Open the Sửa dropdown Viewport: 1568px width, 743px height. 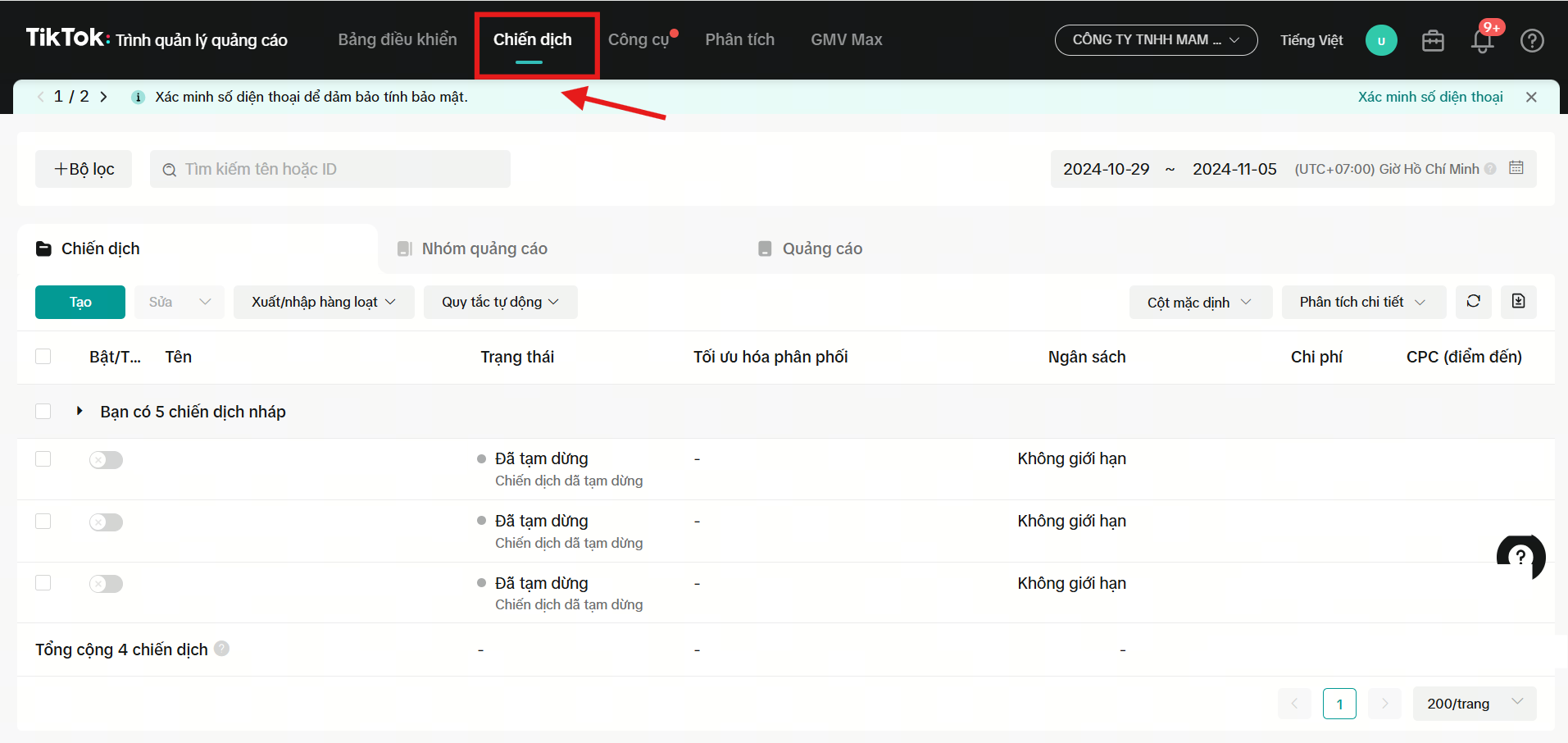click(x=180, y=302)
